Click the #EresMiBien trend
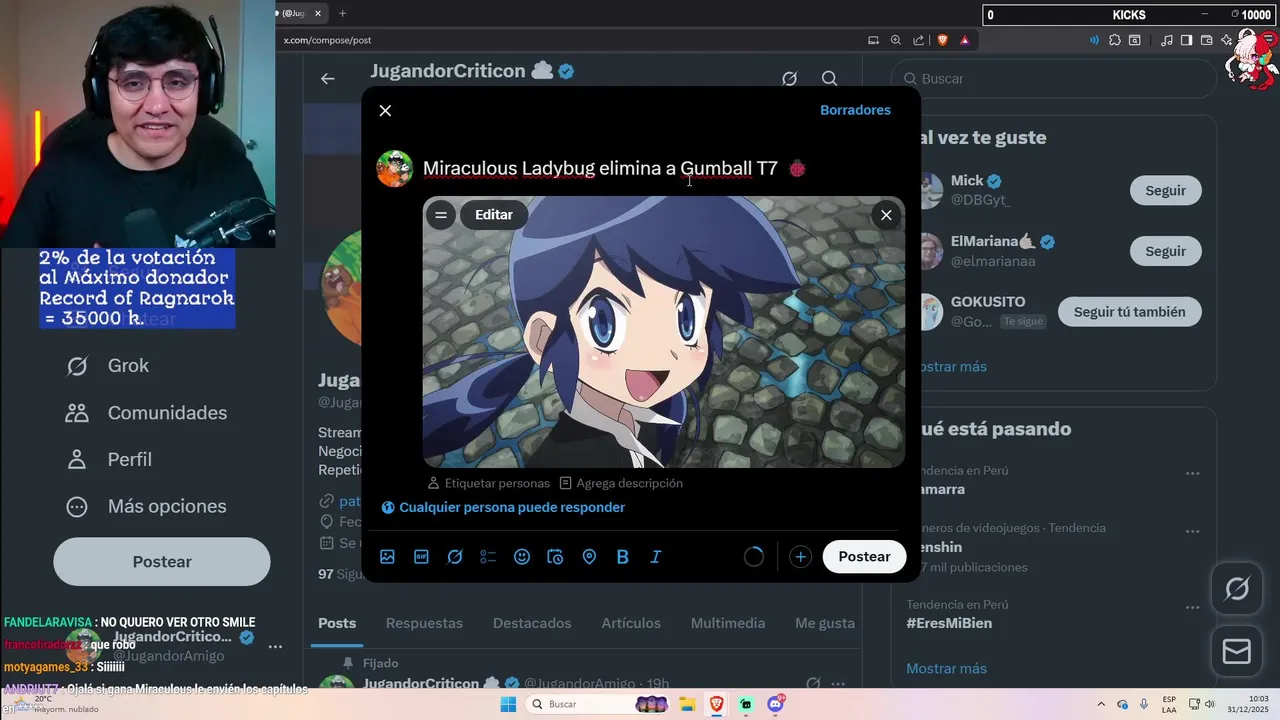The image size is (1280, 720). coord(950,623)
